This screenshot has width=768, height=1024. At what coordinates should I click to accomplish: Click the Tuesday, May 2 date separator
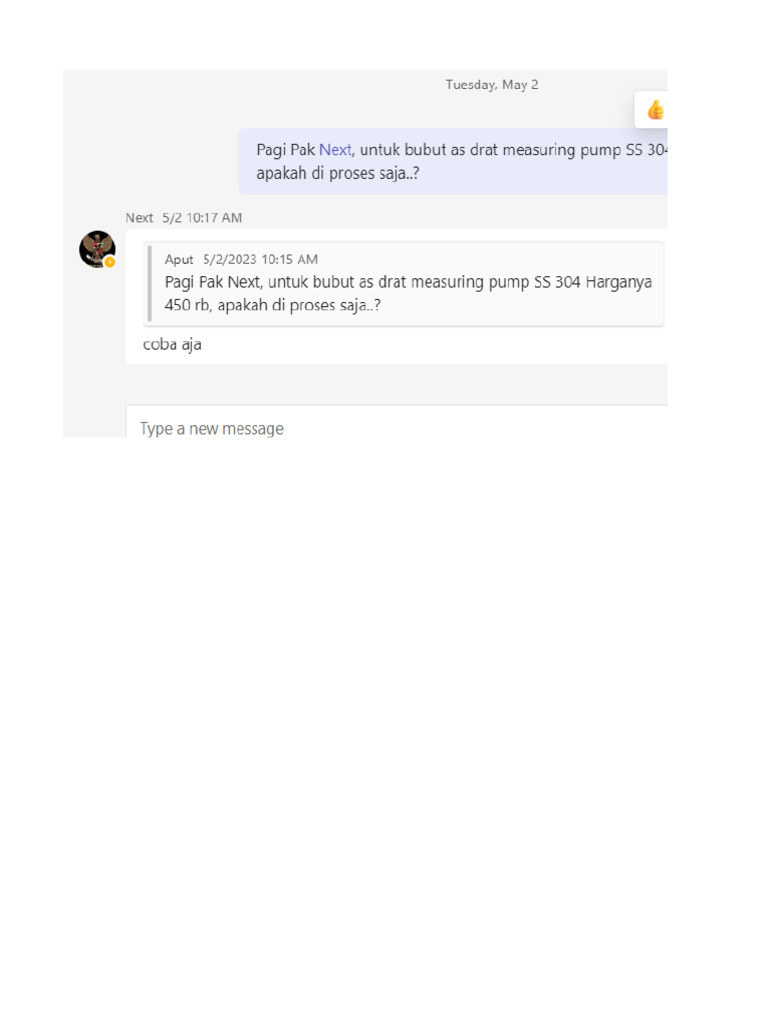pos(492,85)
